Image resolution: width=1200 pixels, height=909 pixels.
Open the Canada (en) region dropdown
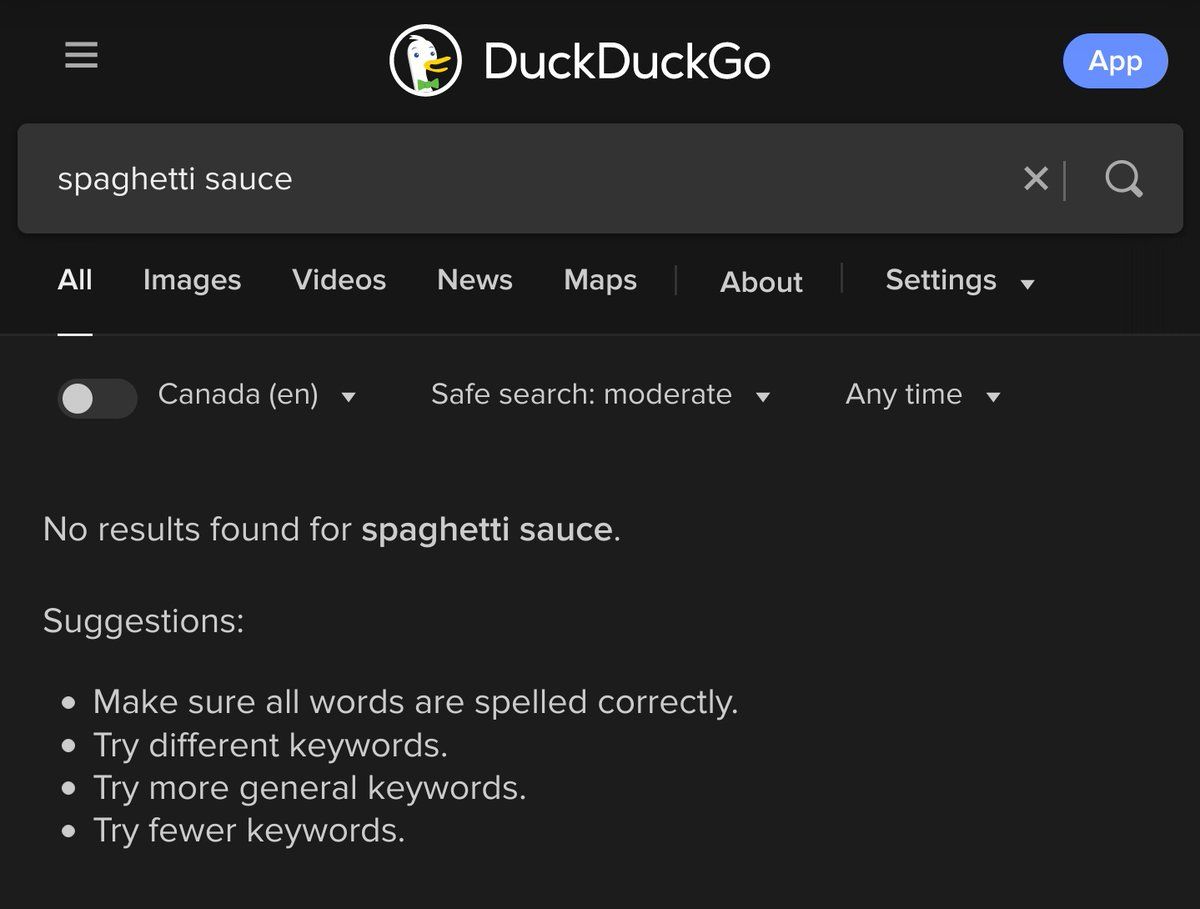pos(238,395)
